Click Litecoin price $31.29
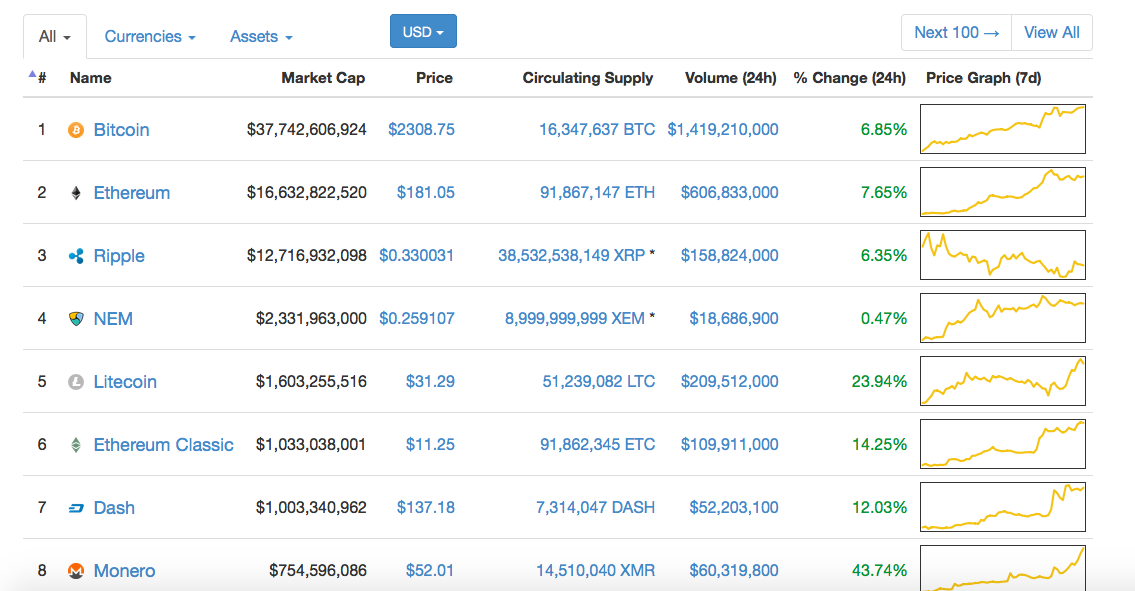The width and height of the screenshot is (1135, 591). [x=430, y=382]
